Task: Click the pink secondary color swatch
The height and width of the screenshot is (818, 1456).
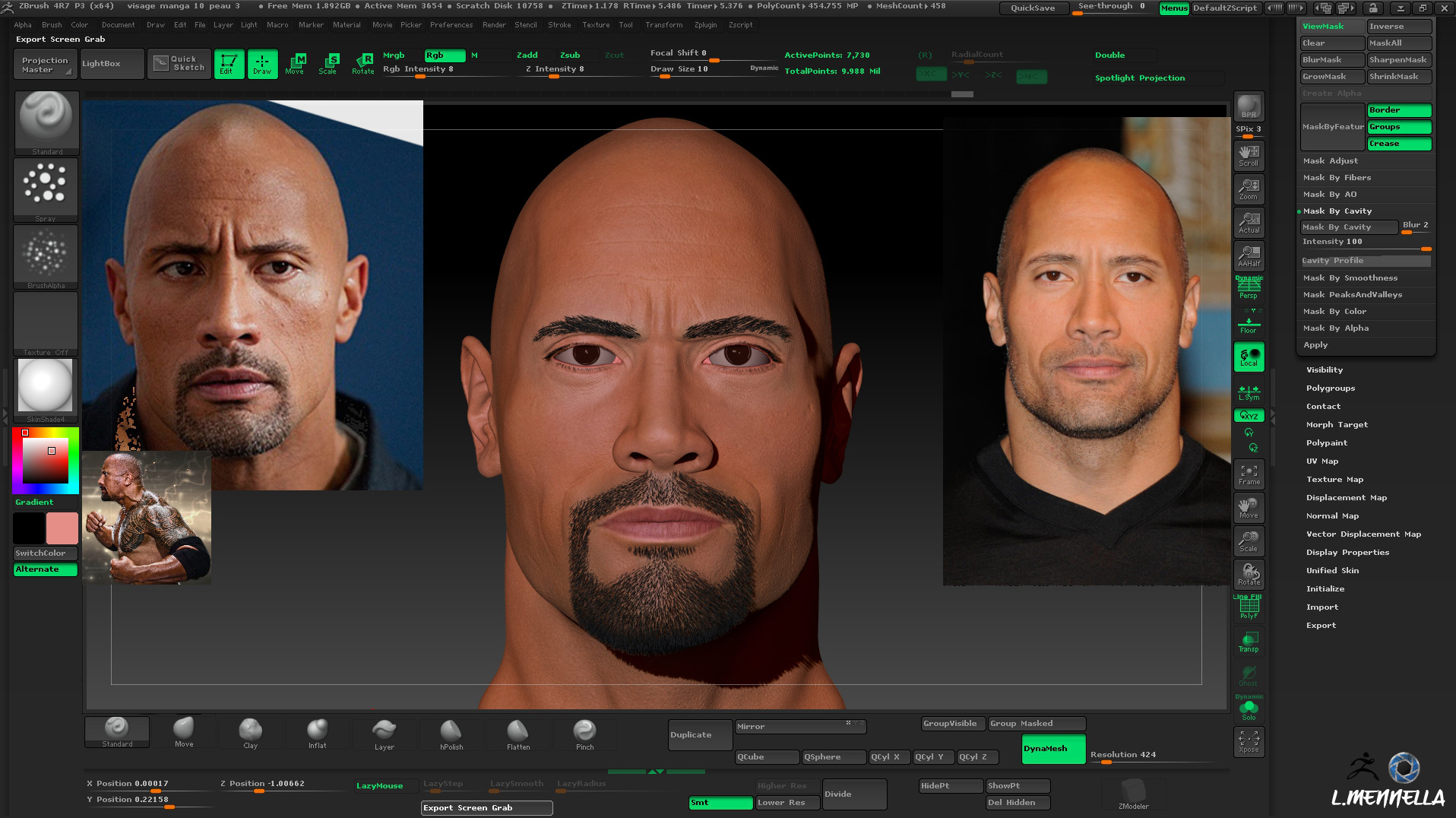Action: [x=62, y=528]
